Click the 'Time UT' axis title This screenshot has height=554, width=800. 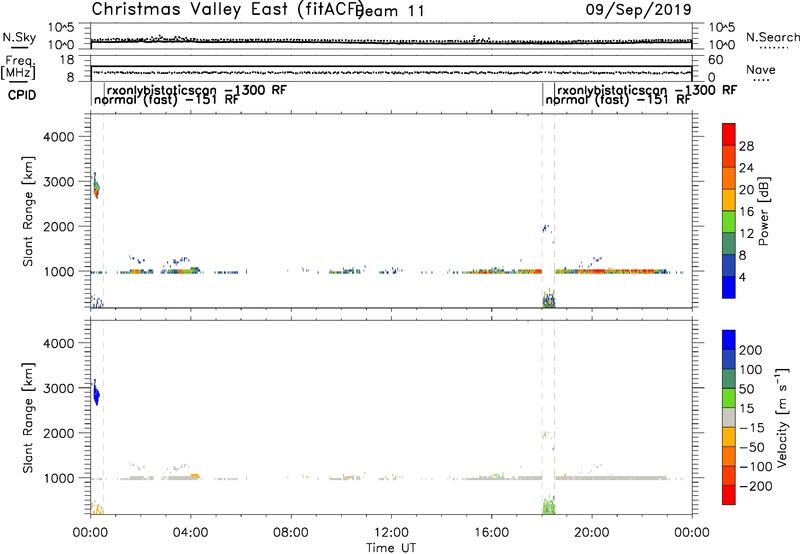(x=391, y=548)
